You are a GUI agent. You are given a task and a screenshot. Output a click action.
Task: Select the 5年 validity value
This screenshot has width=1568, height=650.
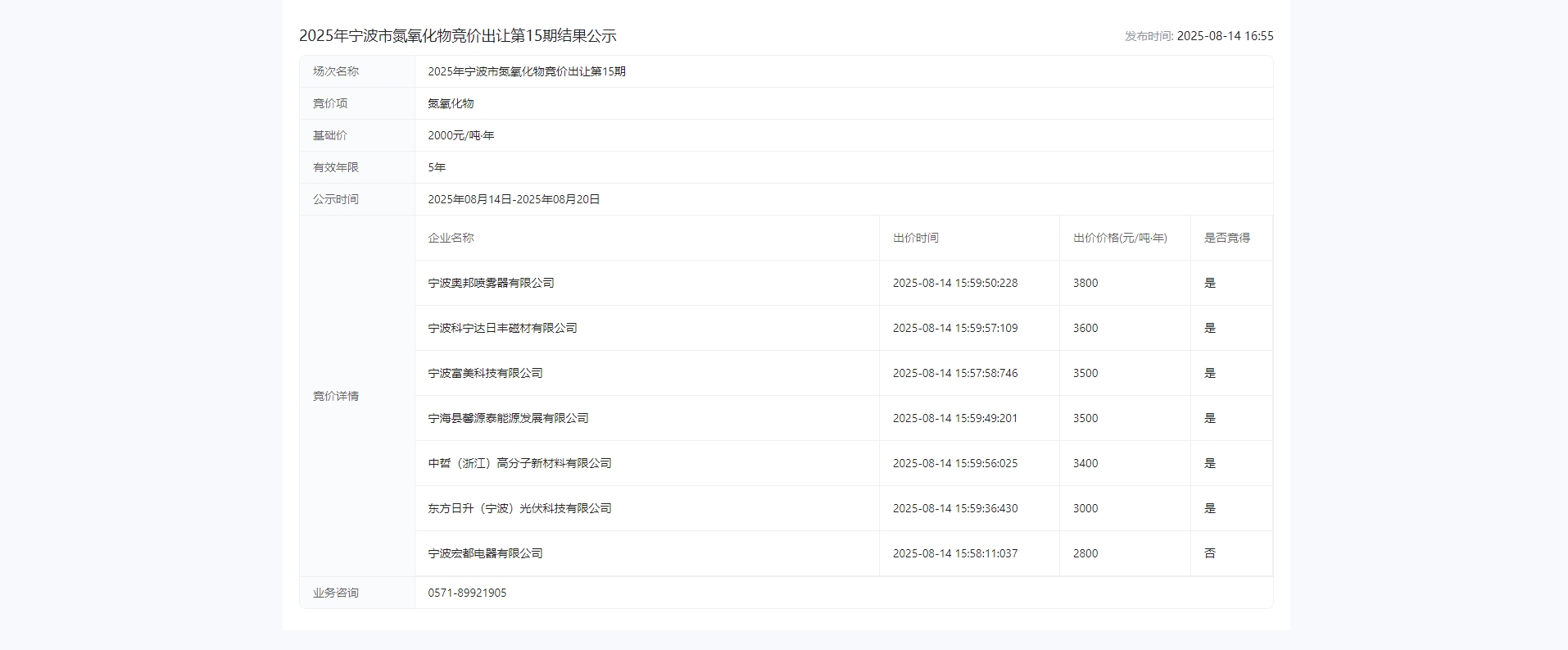pyautogui.click(x=437, y=167)
